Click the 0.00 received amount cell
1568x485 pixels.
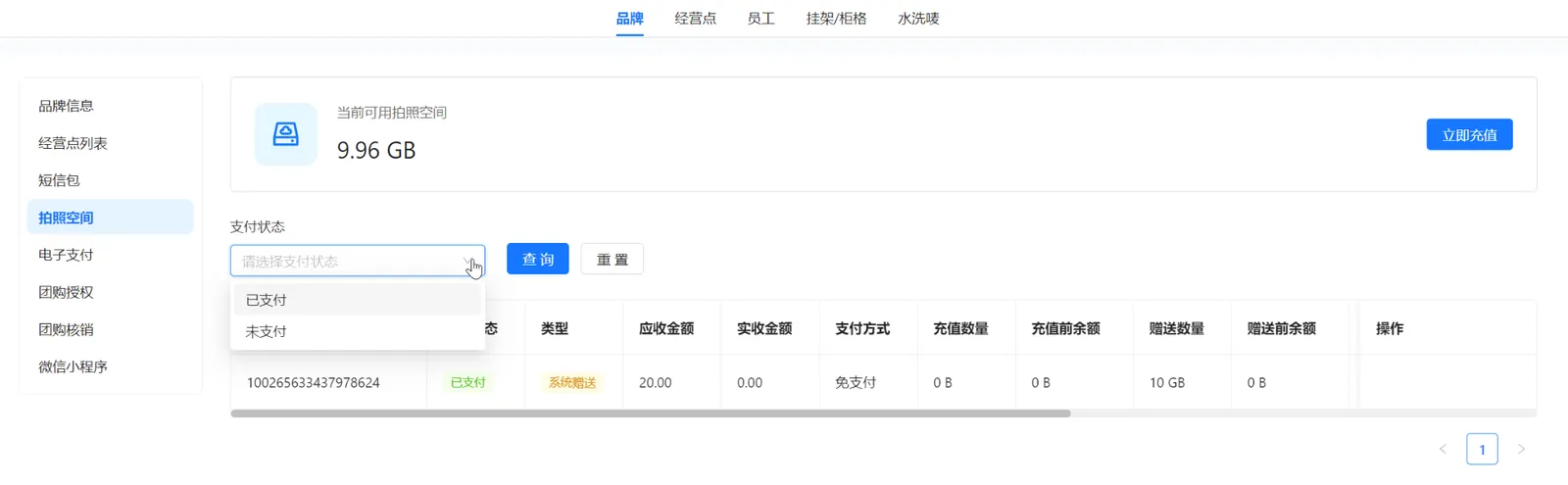click(750, 382)
